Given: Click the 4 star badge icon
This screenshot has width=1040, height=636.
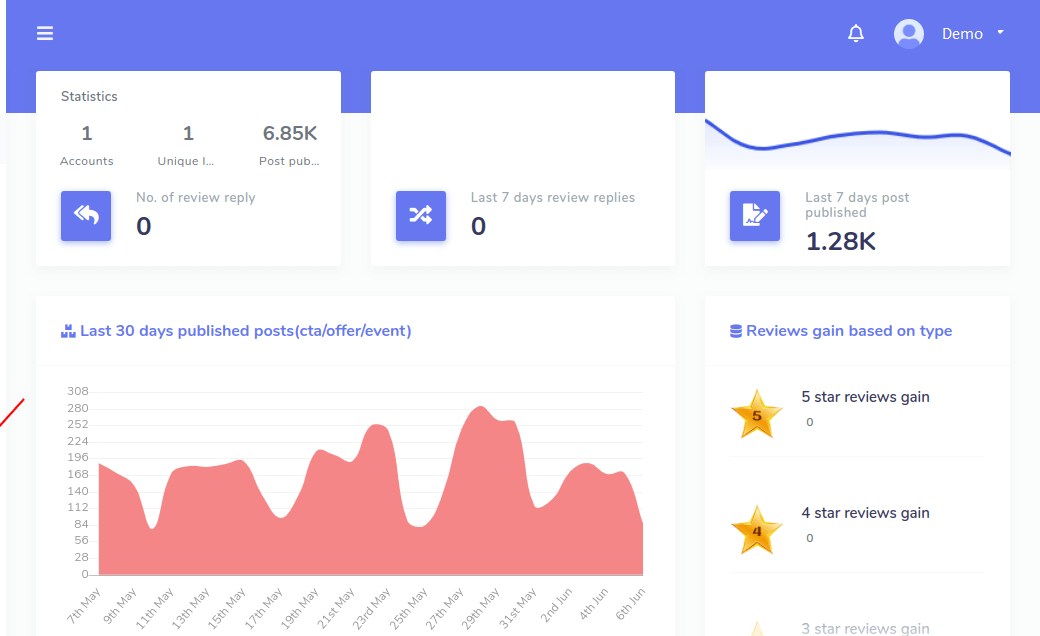Looking at the screenshot, I should [x=756, y=531].
